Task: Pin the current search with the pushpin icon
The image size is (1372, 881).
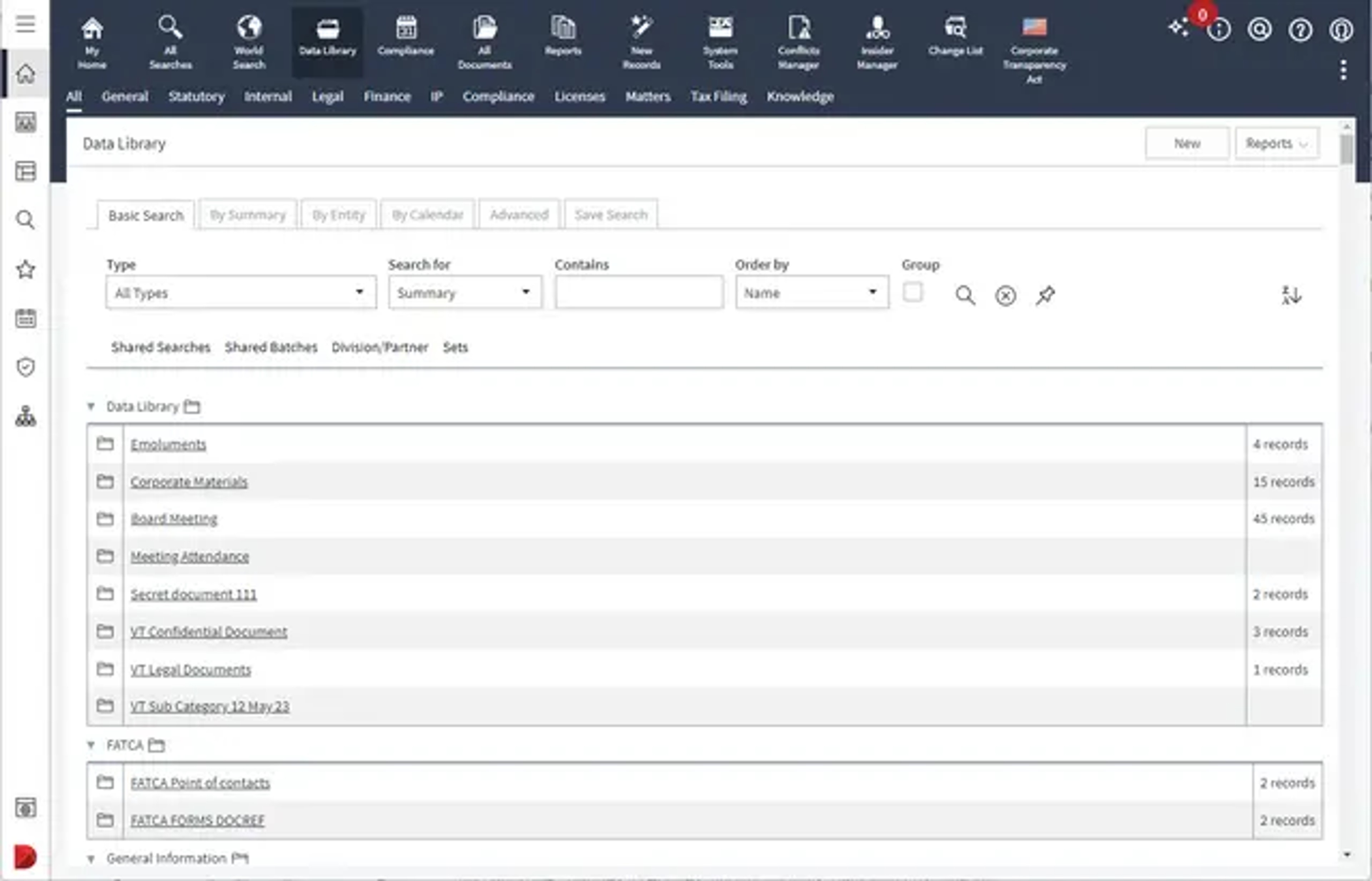Action: click(x=1045, y=295)
